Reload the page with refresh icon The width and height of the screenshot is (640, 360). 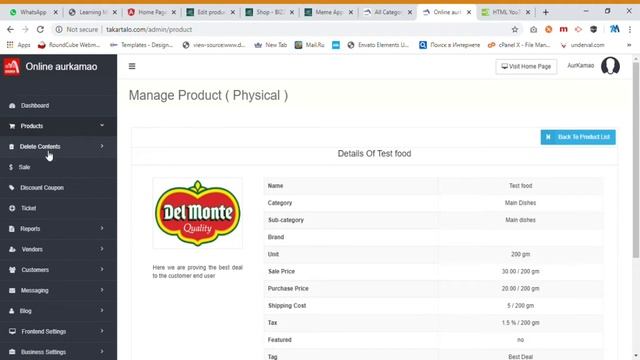coord(40,29)
